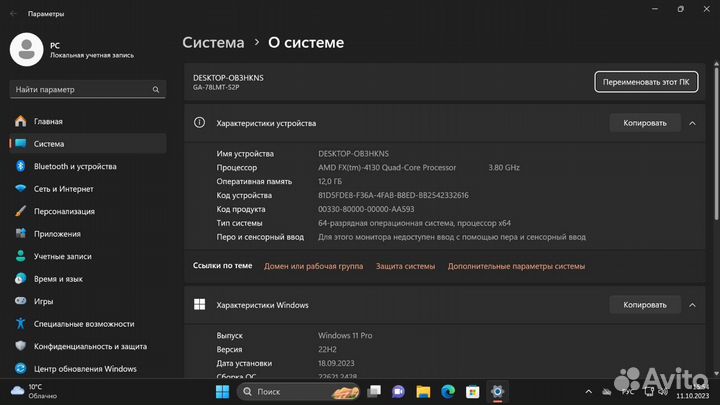
Task: Open Приложения settings page
Action: click(57, 234)
